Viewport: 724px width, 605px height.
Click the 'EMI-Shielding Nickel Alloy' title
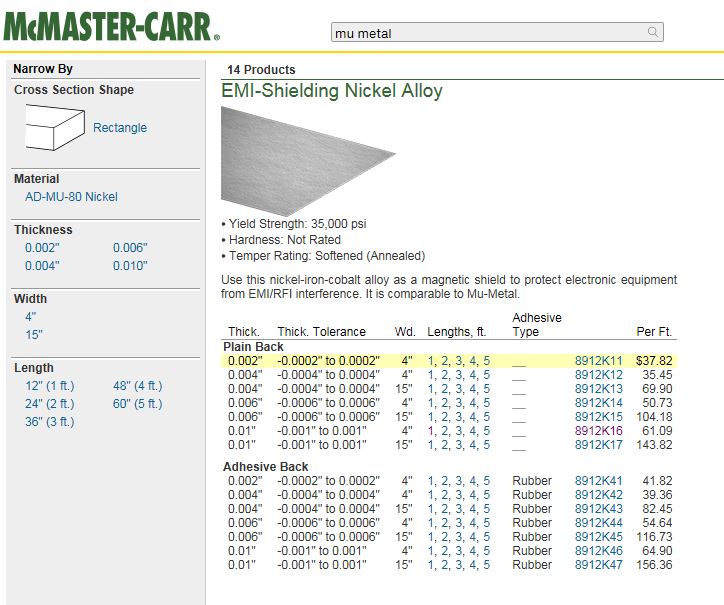point(332,91)
